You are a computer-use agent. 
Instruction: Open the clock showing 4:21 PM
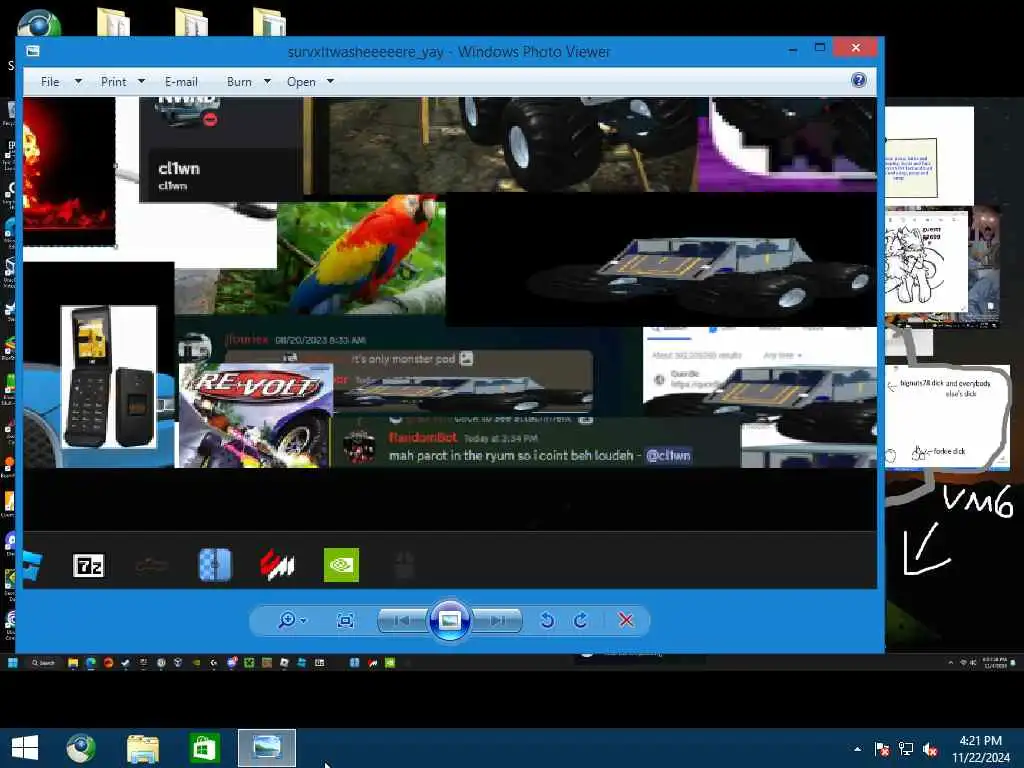click(x=980, y=749)
